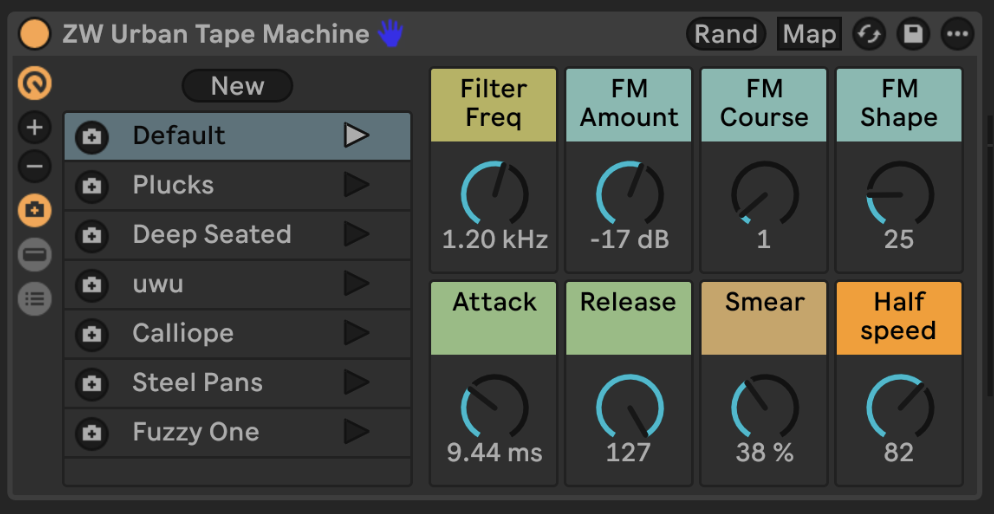This screenshot has height=514, width=994.
Task: Select the FM Course macro label
Action: (x=764, y=105)
